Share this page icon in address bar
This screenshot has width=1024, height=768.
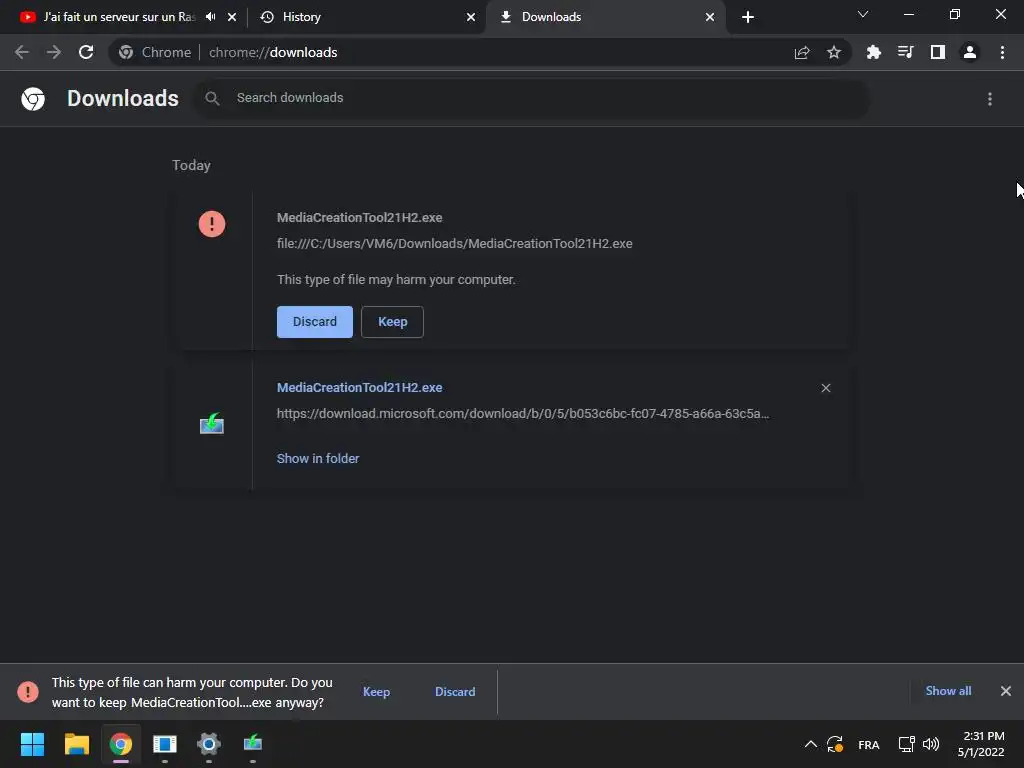click(x=802, y=52)
